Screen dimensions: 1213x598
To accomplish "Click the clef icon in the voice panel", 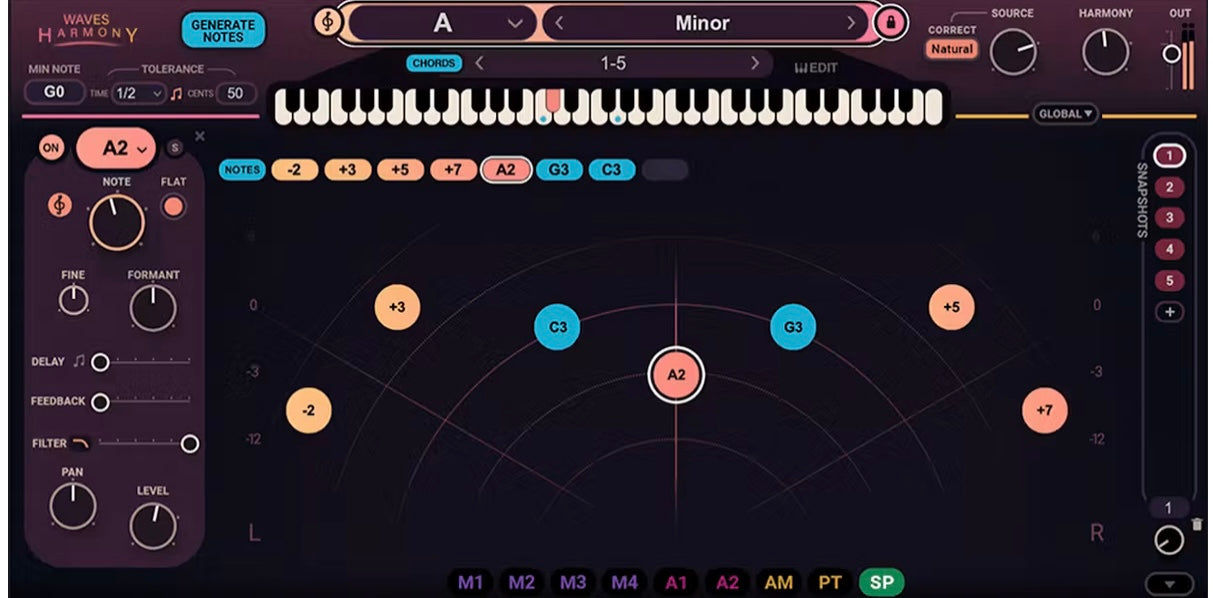I will click(60, 205).
